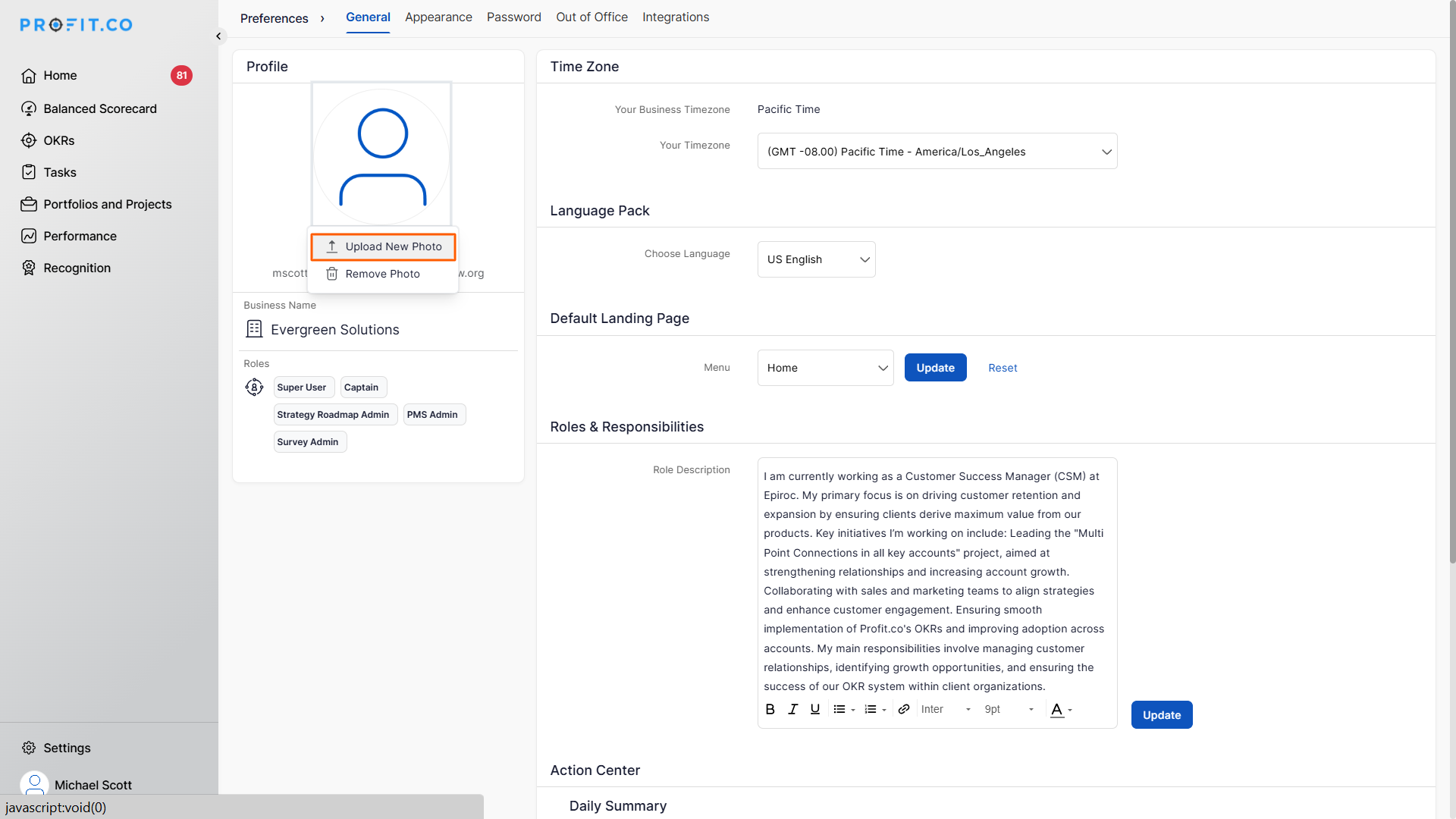Click the Reset link

click(1003, 368)
